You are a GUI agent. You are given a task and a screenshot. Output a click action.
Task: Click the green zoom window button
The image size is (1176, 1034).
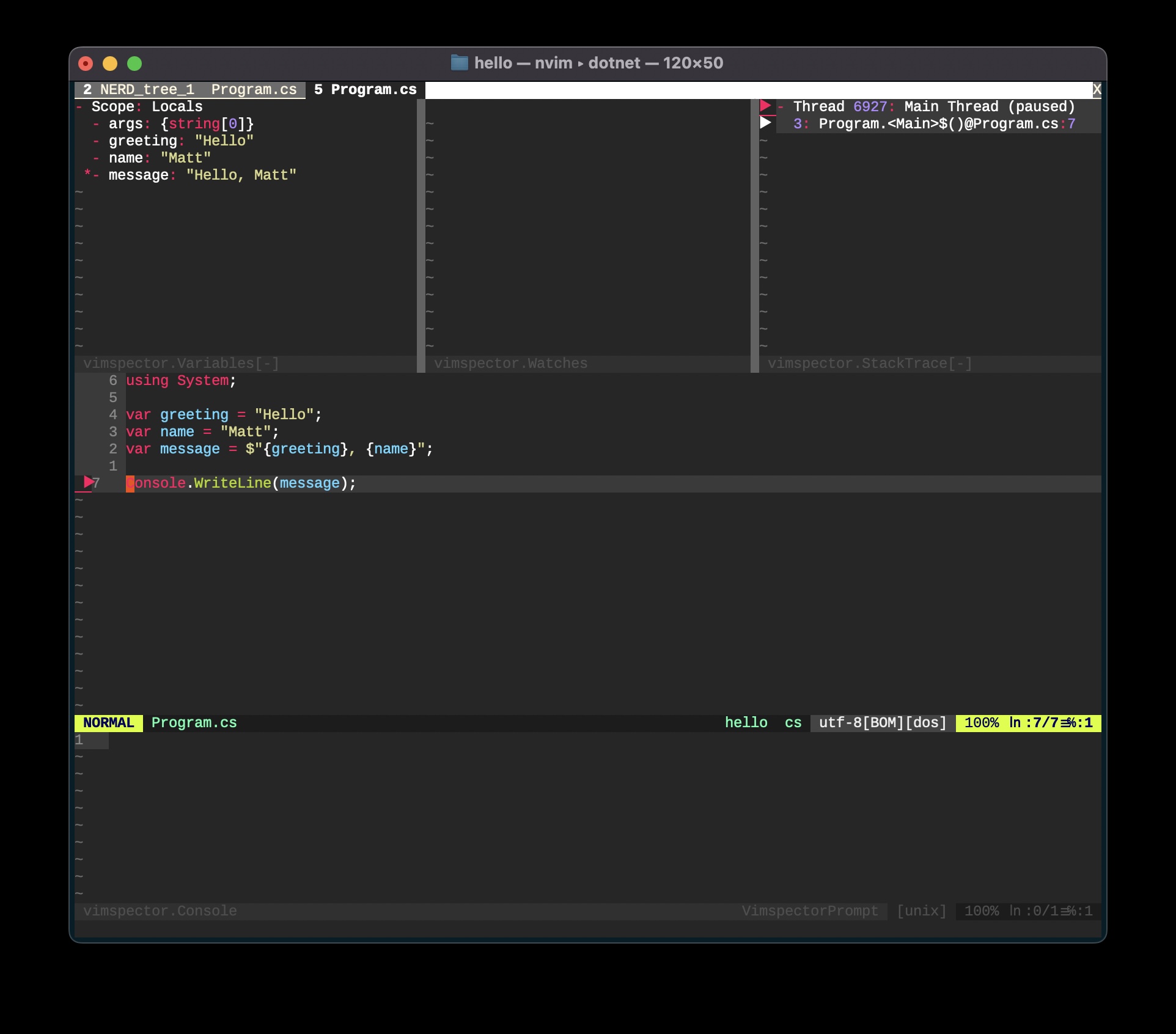tap(134, 64)
